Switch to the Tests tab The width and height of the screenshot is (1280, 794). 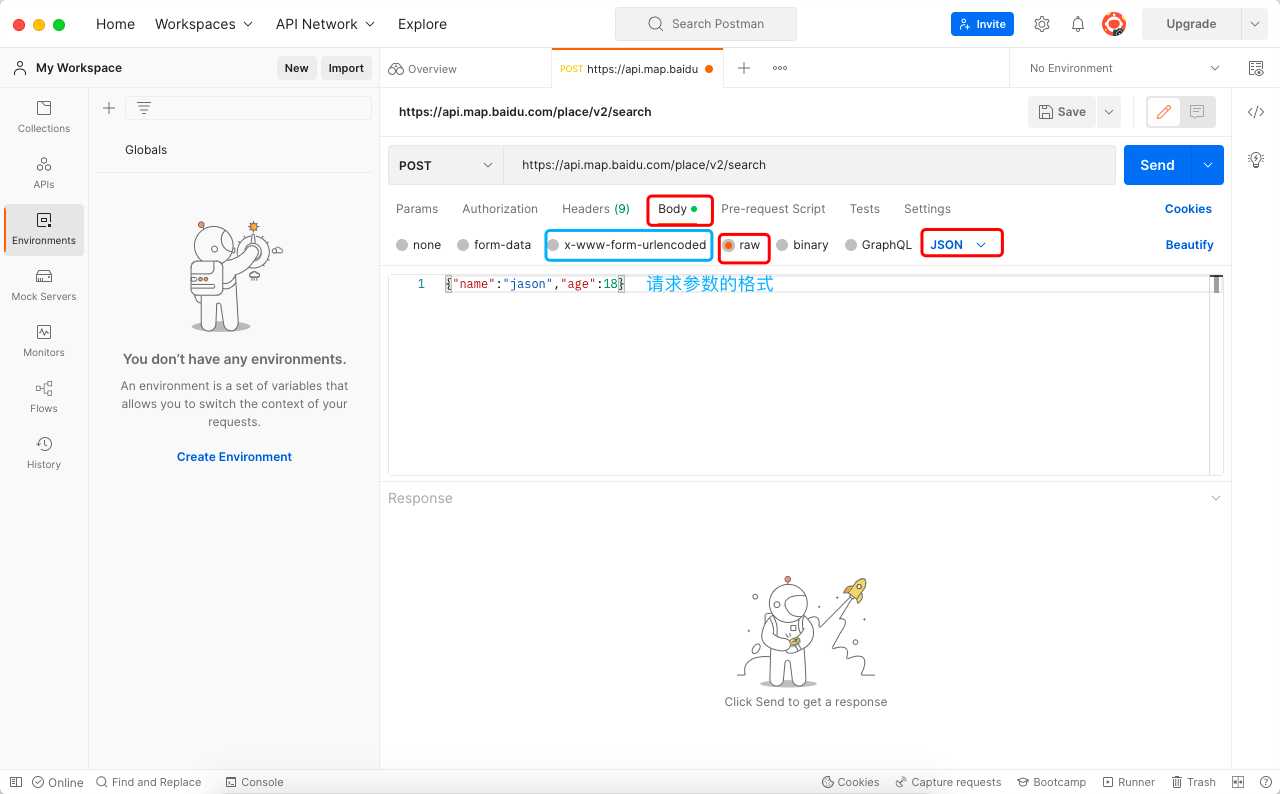coord(865,209)
